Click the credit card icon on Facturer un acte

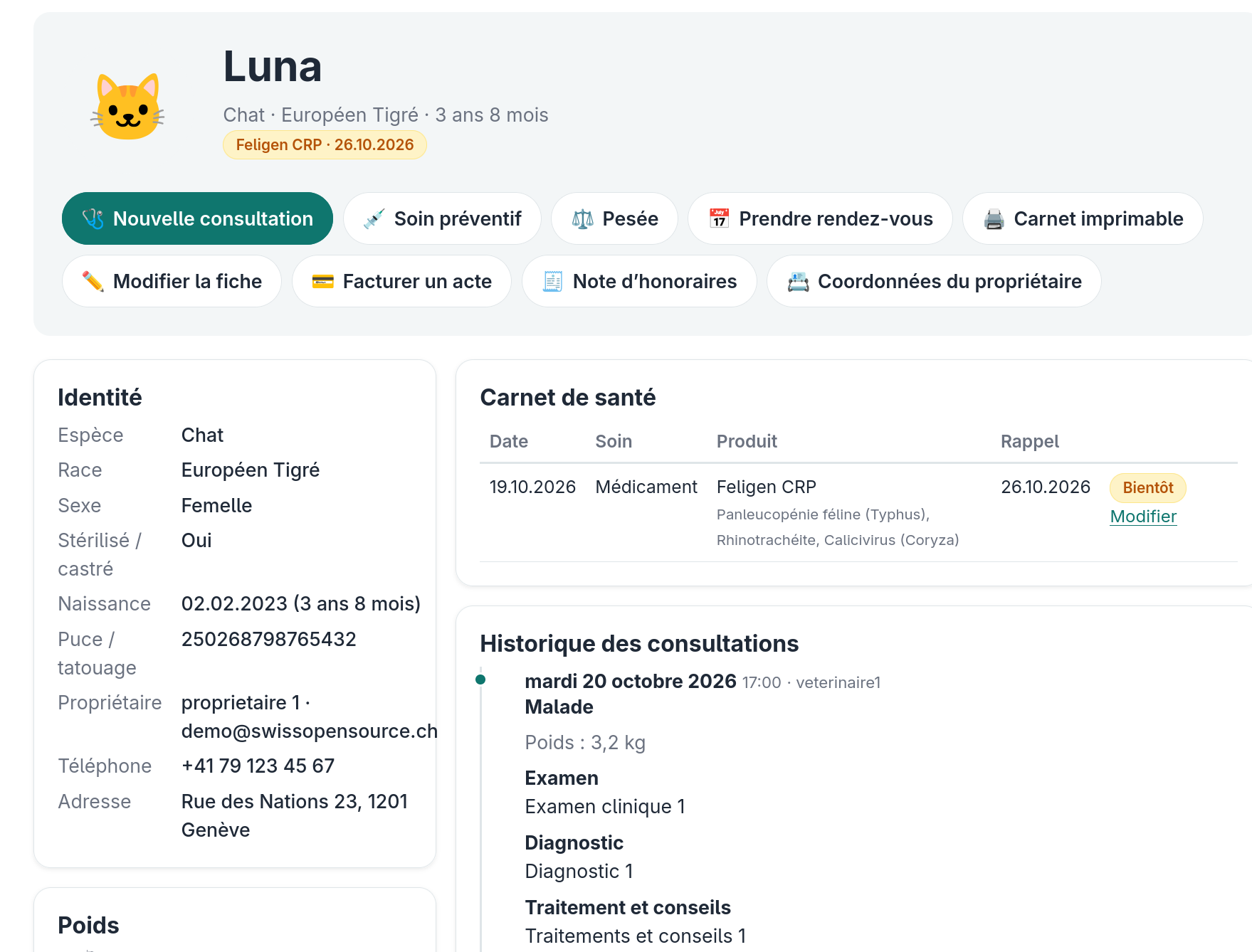322,281
